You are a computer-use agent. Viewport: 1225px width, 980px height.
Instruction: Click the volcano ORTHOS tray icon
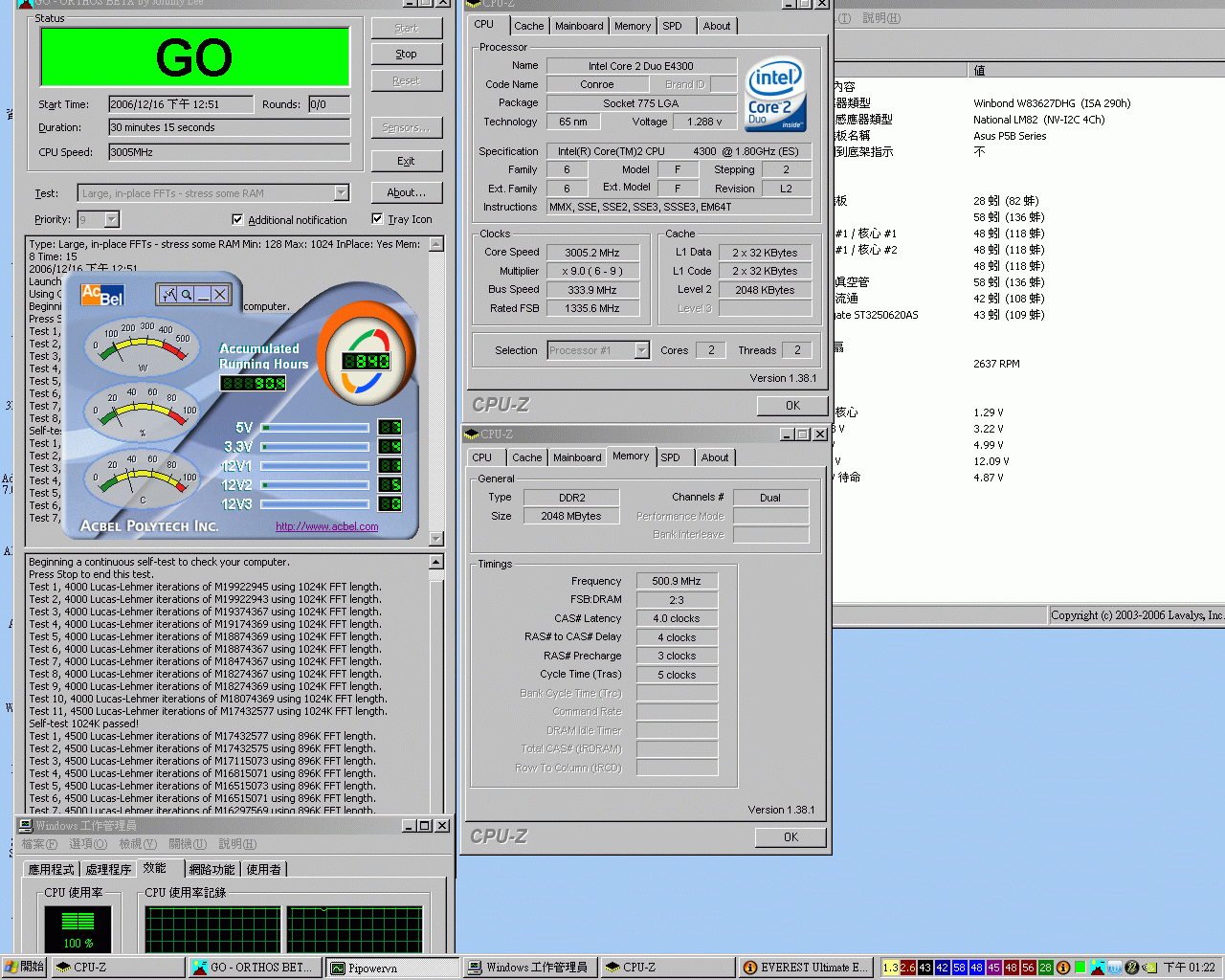(x=1098, y=968)
